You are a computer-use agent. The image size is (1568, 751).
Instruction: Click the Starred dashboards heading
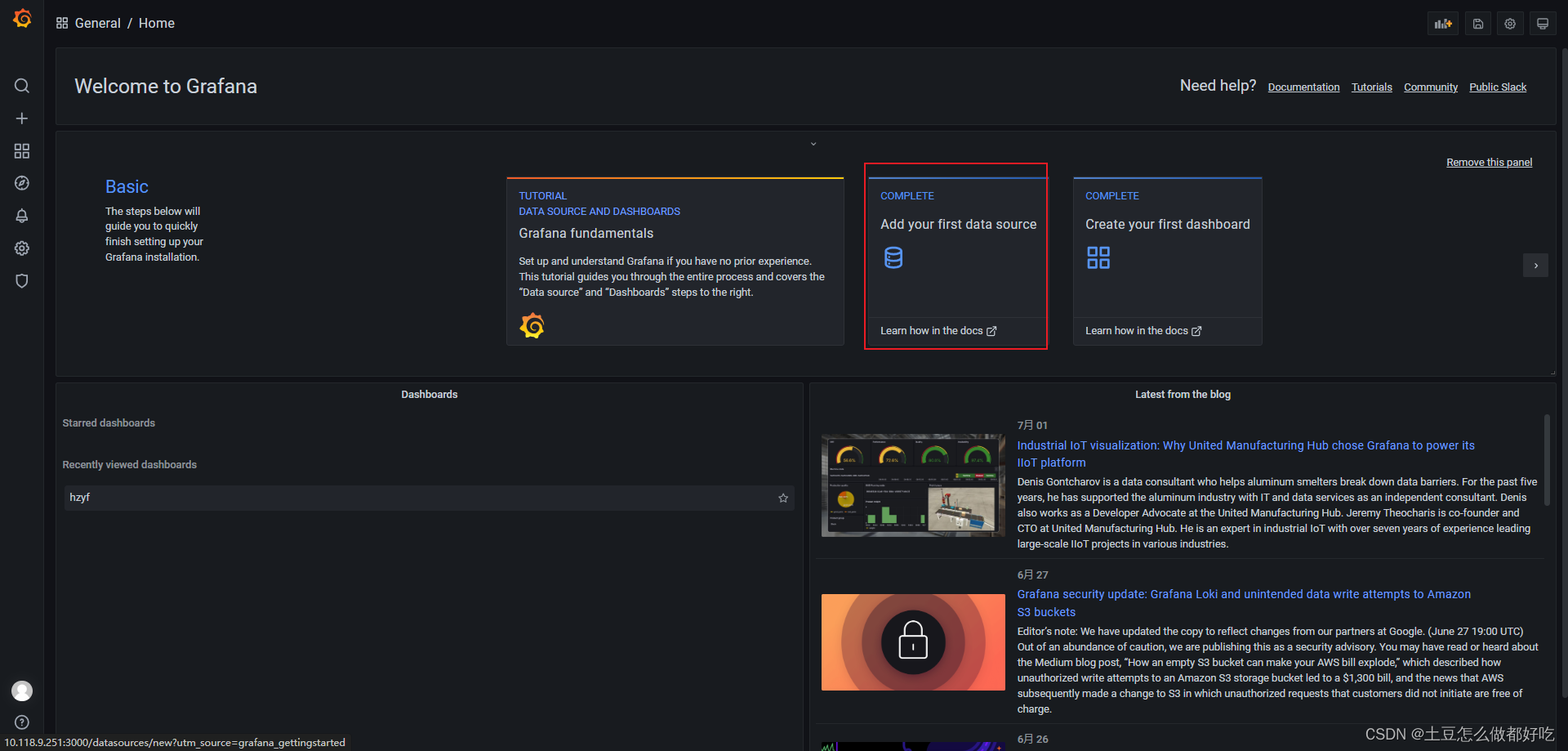click(x=109, y=423)
